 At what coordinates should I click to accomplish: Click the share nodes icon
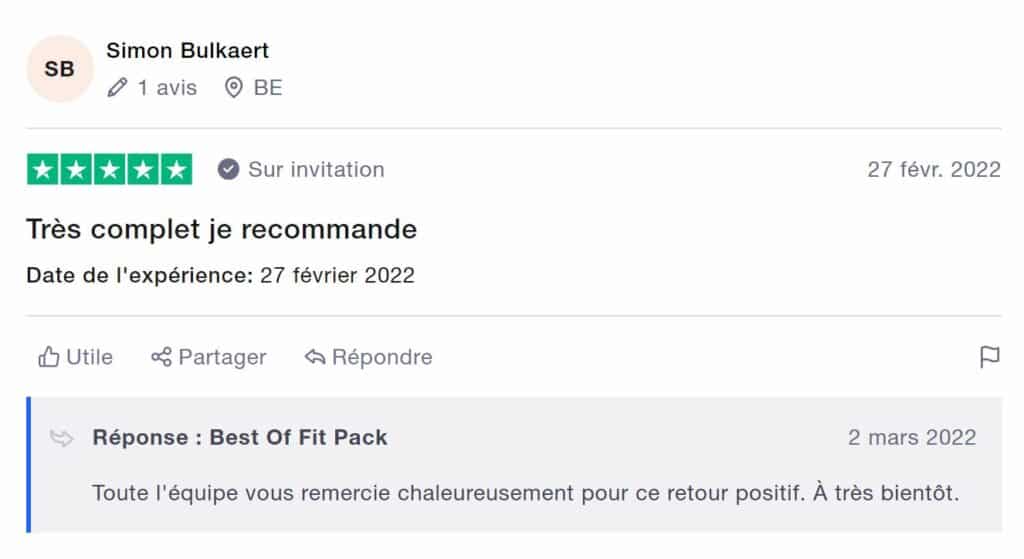pyautogui.click(x=161, y=357)
